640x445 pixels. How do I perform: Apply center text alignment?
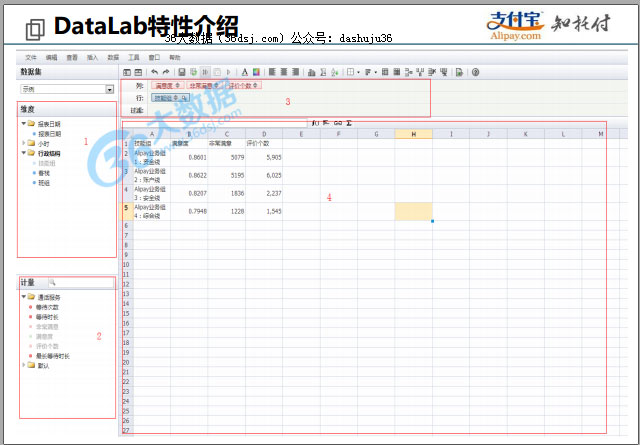click(284, 72)
